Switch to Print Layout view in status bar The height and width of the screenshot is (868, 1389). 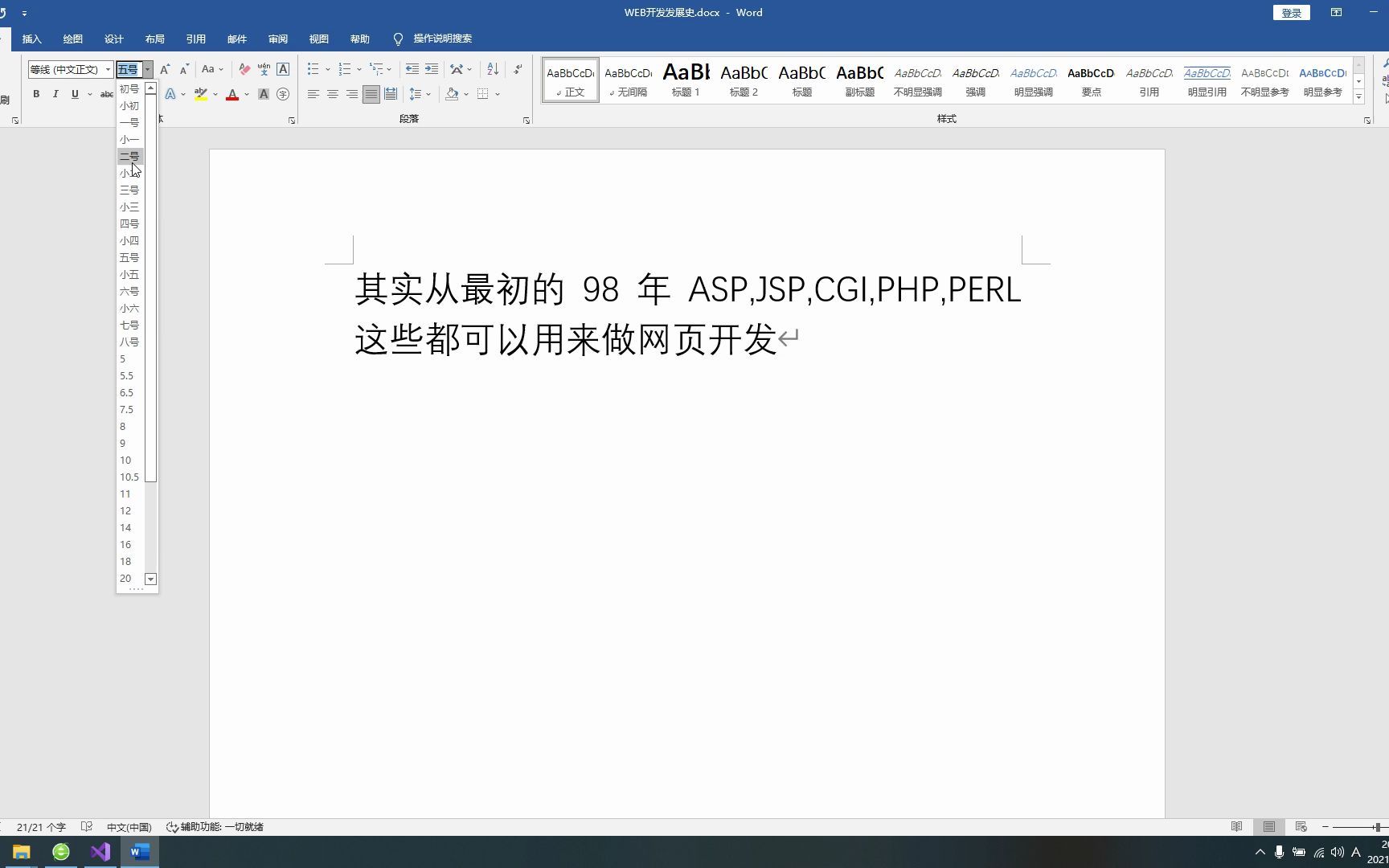click(x=1269, y=826)
